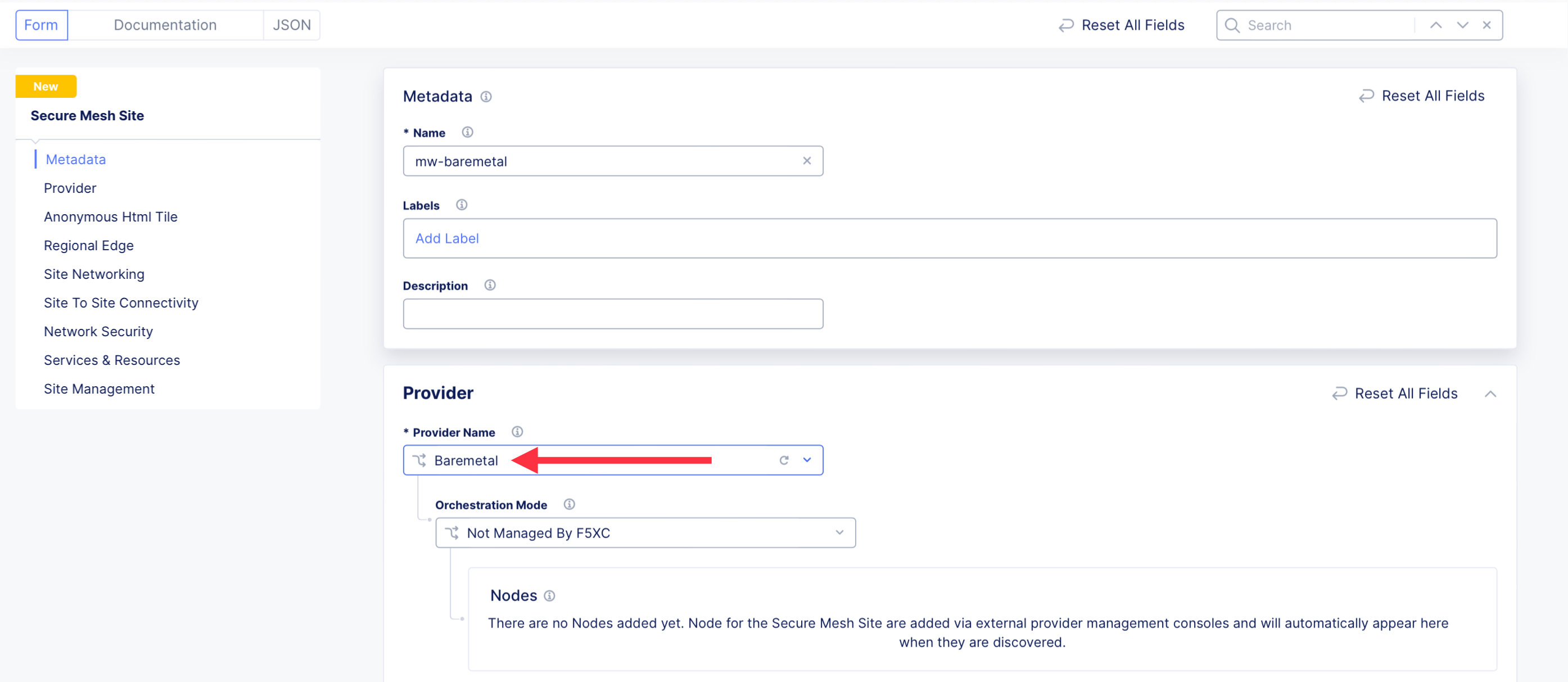
Task: Click the info icon beside Labels field
Action: (x=462, y=205)
